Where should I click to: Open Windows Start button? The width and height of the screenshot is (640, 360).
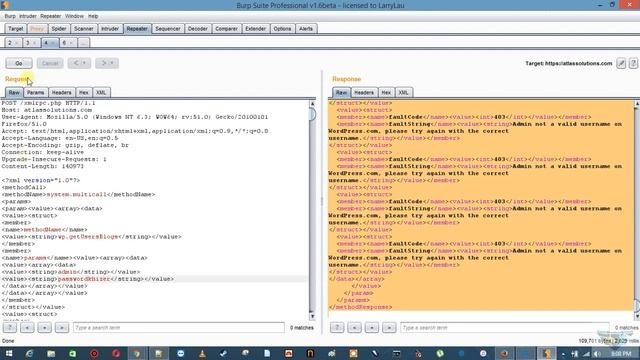point(8,353)
